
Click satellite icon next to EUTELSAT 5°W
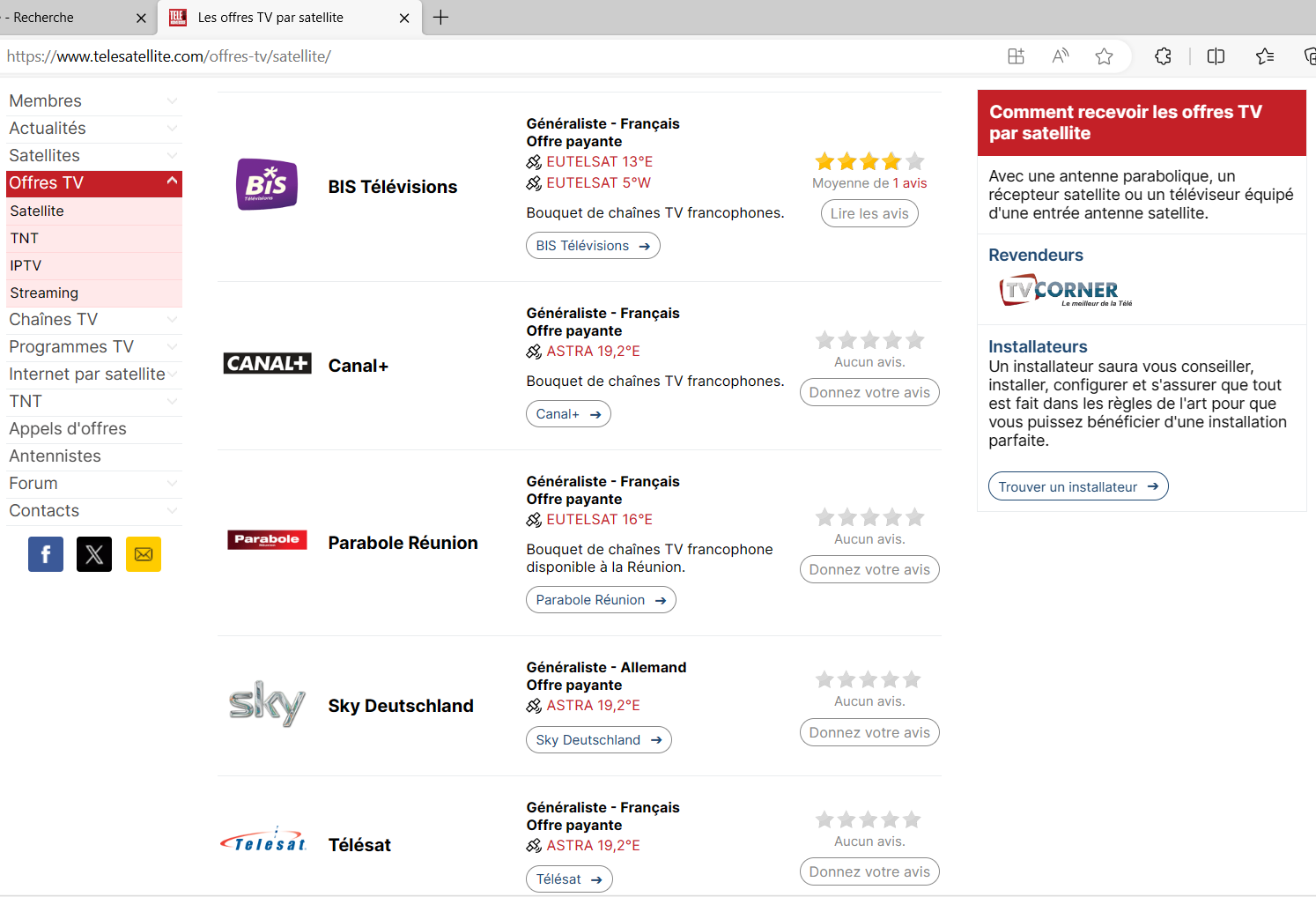coord(534,183)
